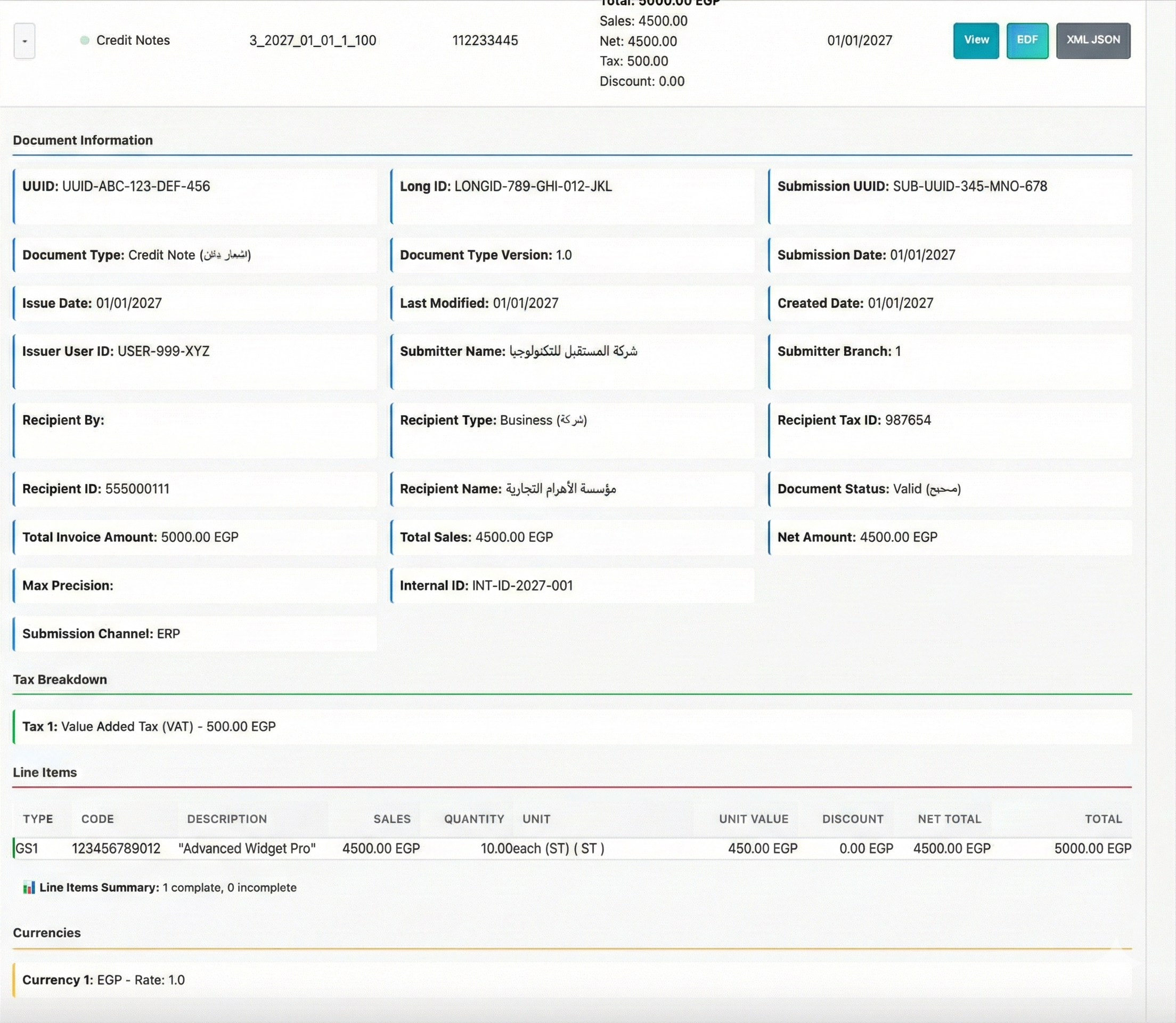Viewport: 1176px width, 1023px height.
Task: Expand the collapse arrow at top left
Action: [23, 40]
